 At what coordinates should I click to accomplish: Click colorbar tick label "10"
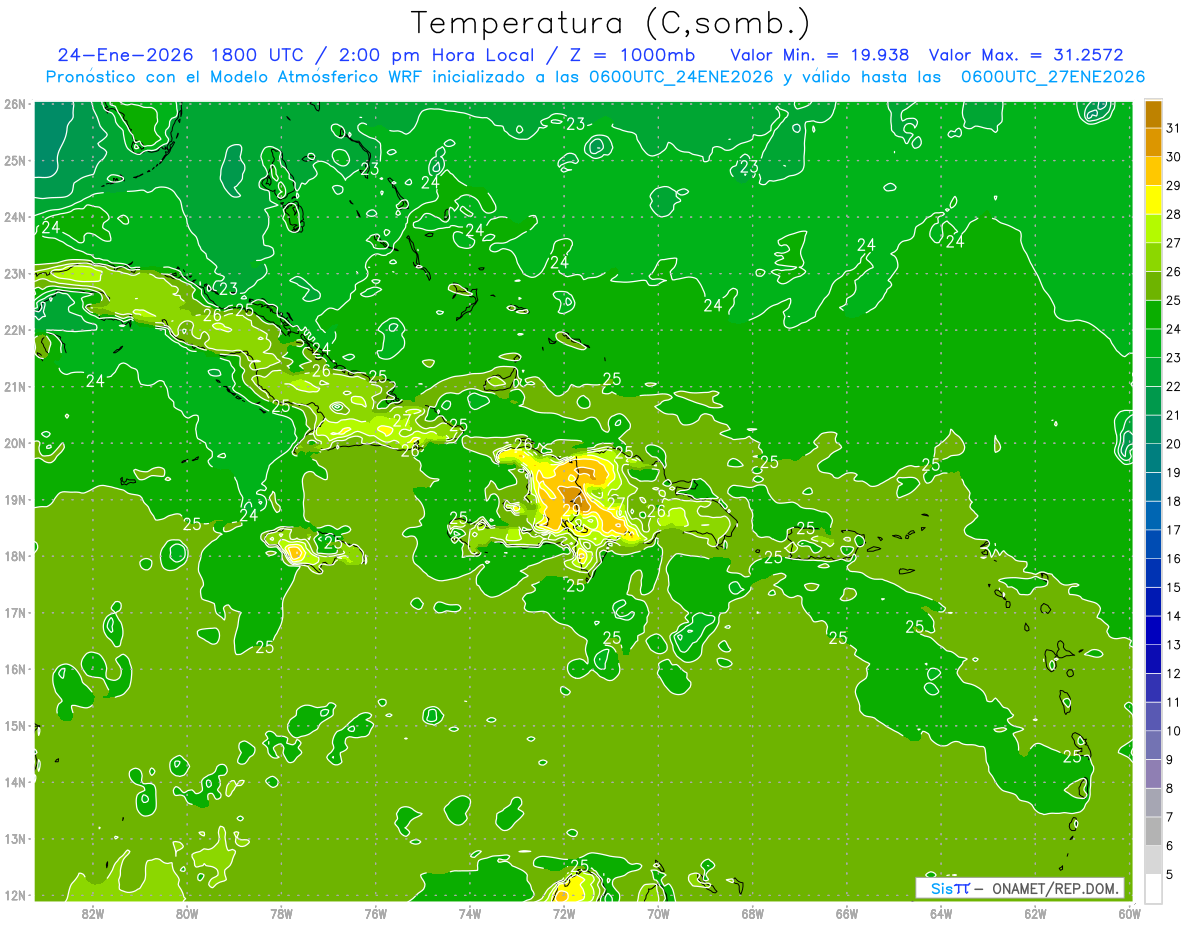[x=1174, y=731]
